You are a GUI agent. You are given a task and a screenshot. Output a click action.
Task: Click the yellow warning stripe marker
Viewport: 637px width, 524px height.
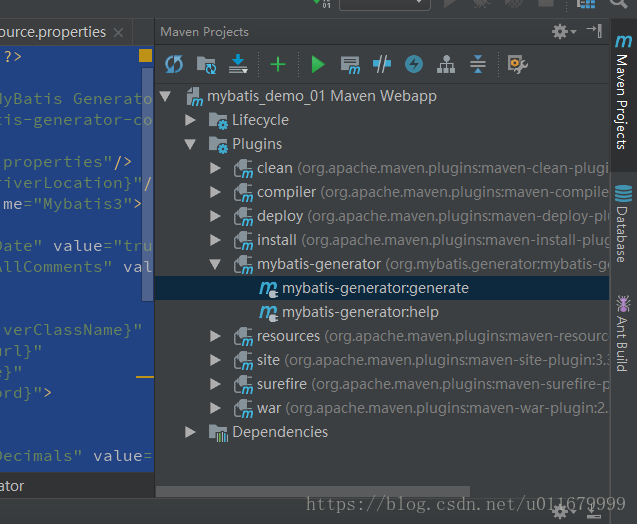[145, 377]
